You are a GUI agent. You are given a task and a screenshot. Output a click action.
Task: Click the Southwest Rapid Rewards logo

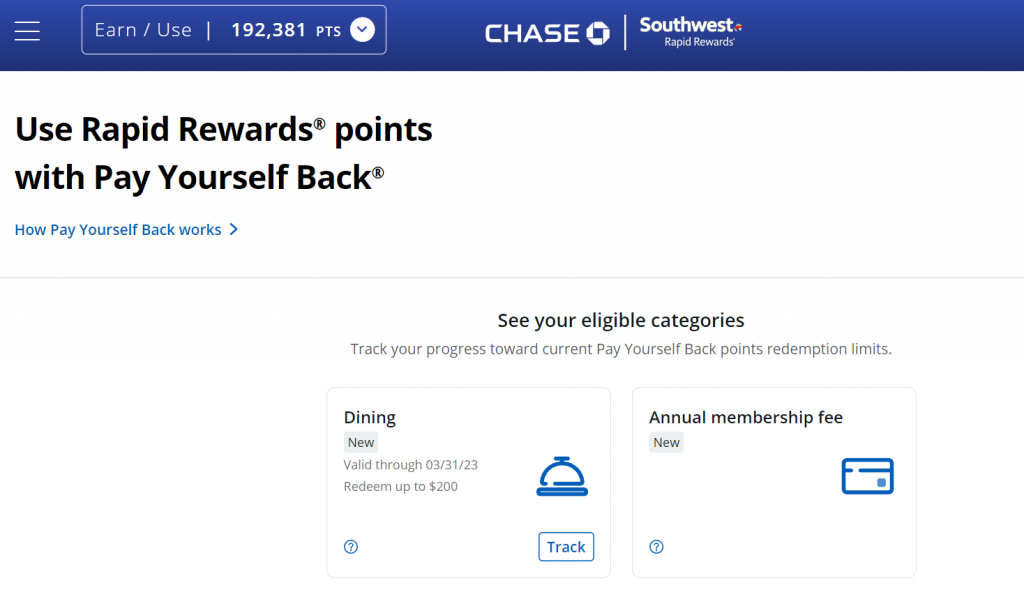tap(689, 31)
